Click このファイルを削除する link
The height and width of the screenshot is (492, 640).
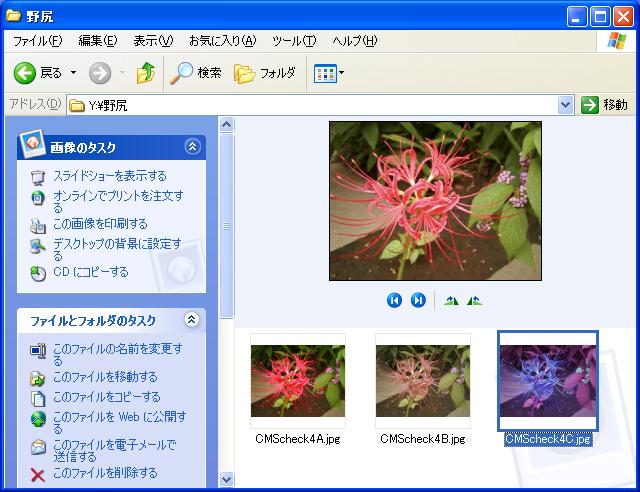point(105,473)
